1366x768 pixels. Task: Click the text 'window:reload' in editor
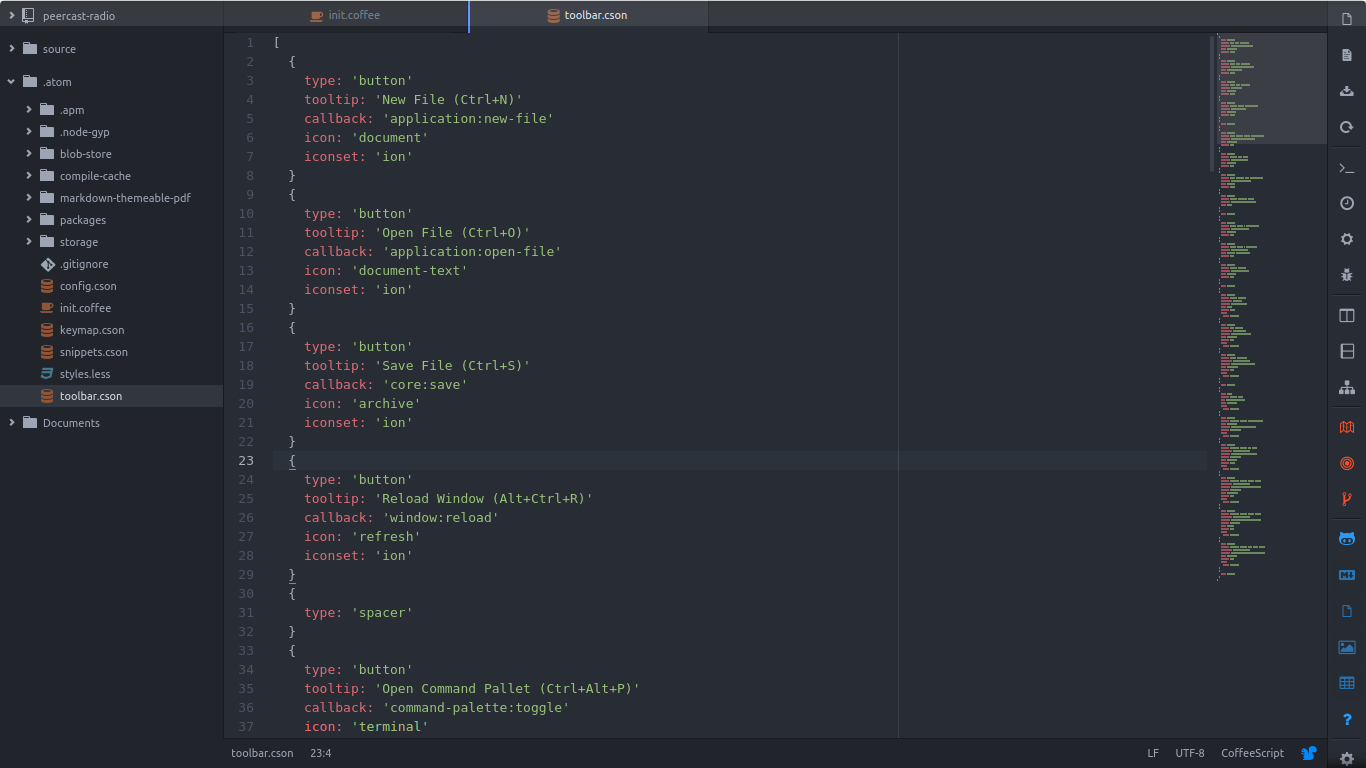(x=441, y=517)
